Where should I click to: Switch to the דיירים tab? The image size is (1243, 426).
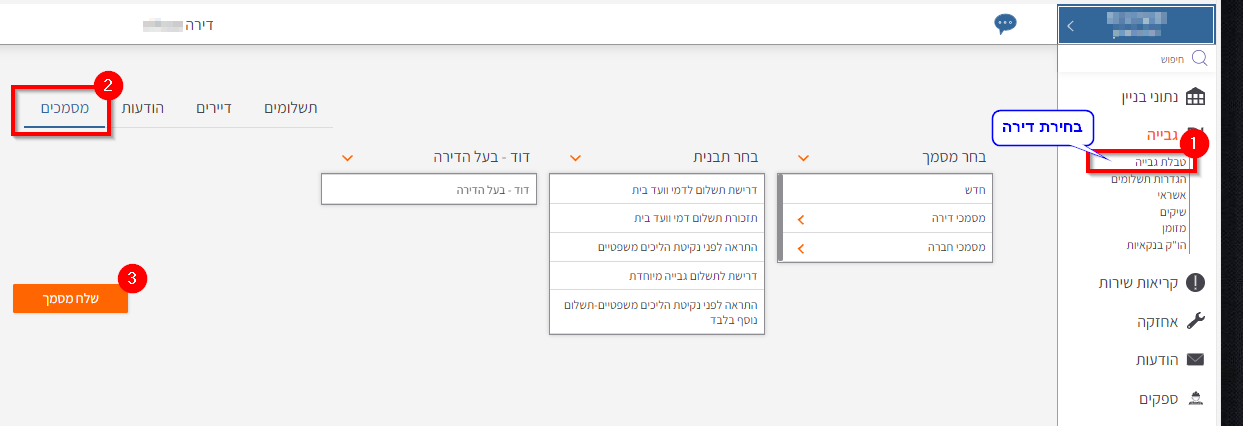[213, 107]
